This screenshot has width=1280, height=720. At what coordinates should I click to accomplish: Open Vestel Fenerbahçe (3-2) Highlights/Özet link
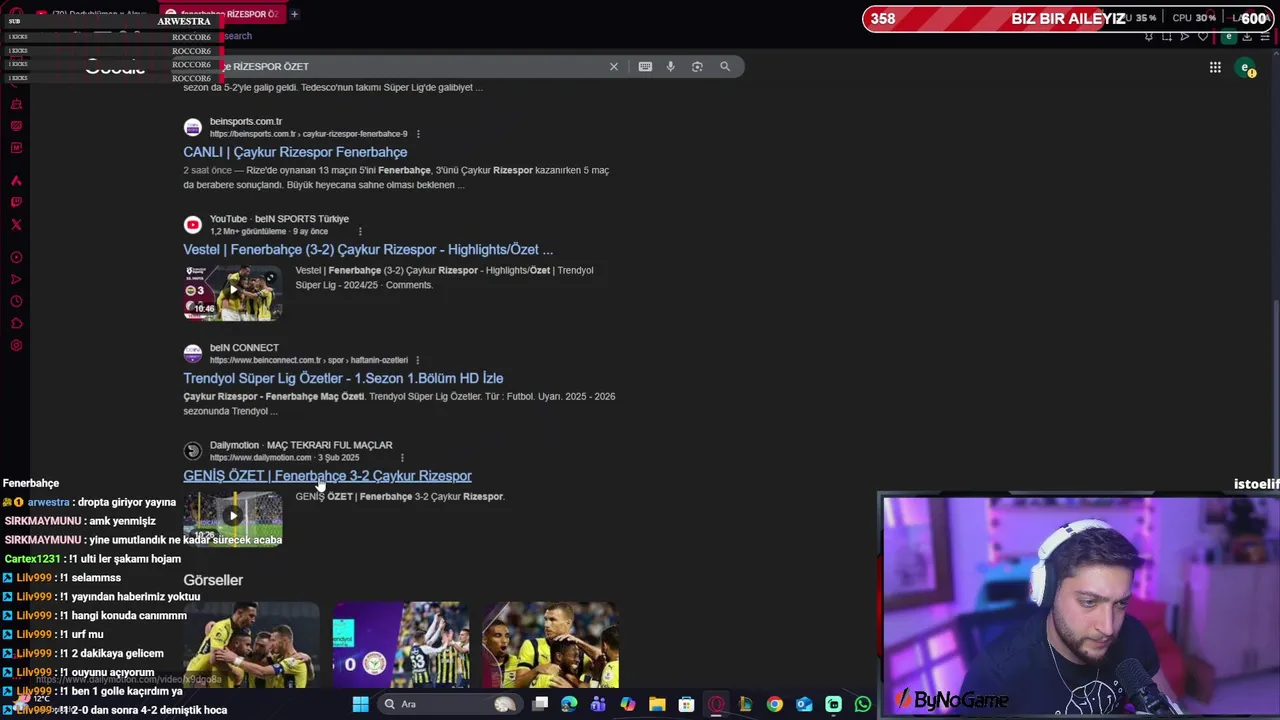pyautogui.click(x=368, y=249)
